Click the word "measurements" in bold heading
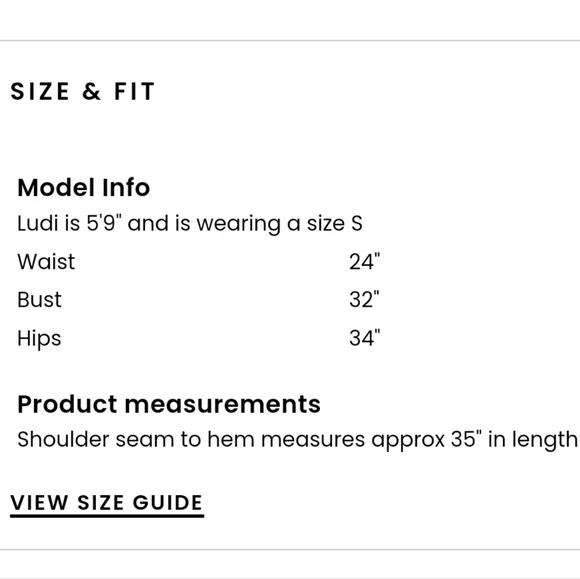Screen dimensions: 580x579 [223, 404]
